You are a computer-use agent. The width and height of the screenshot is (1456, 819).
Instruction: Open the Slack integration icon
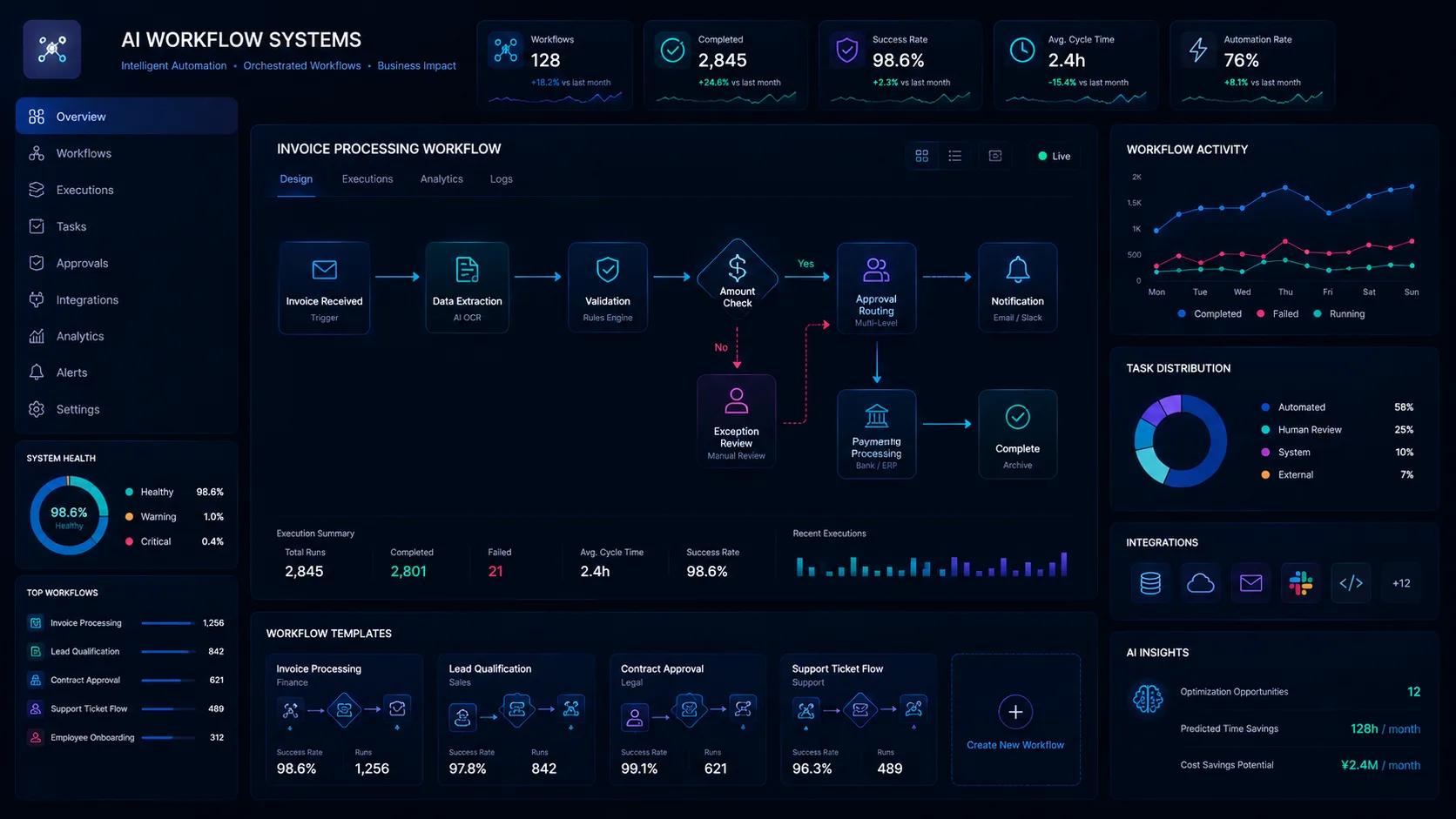click(x=1301, y=583)
